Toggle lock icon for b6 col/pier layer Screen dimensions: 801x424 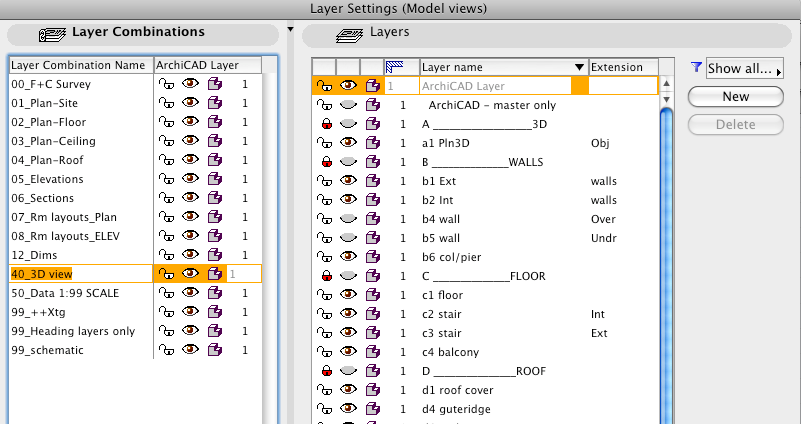tap(324, 257)
